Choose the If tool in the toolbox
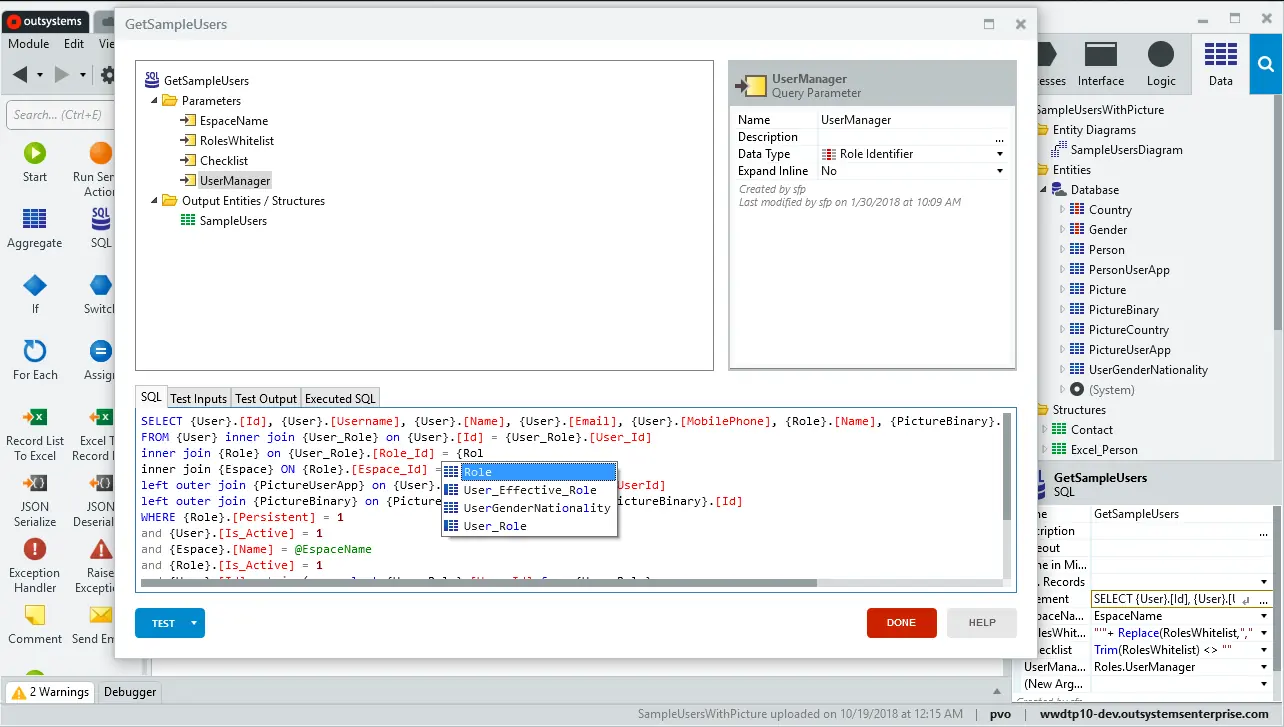 click(x=34, y=295)
